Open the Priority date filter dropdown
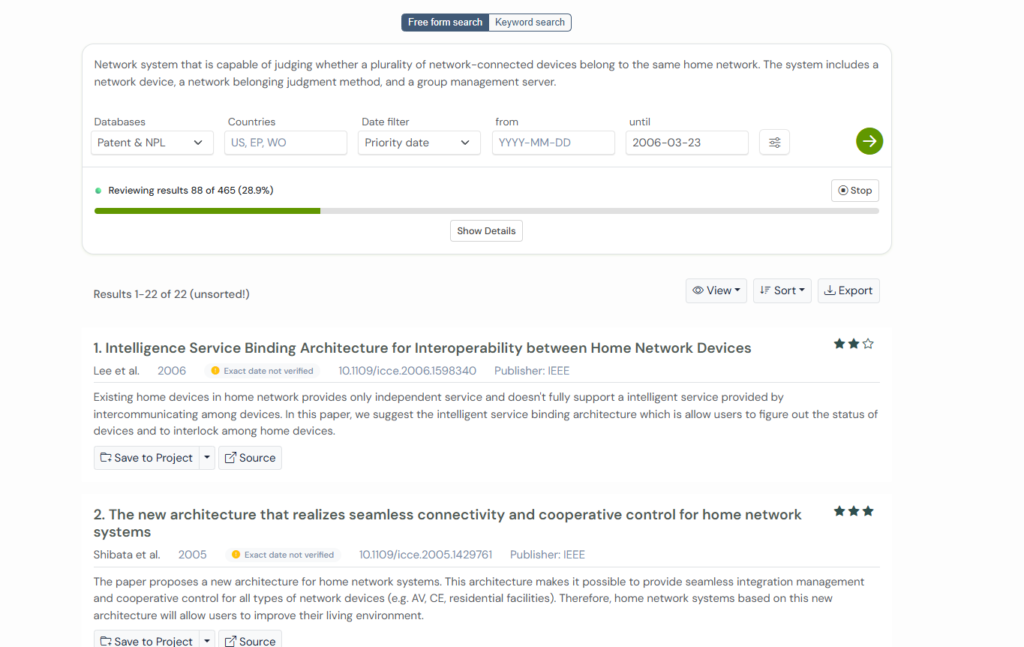This screenshot has height=647, width=1024. [418, 143]
